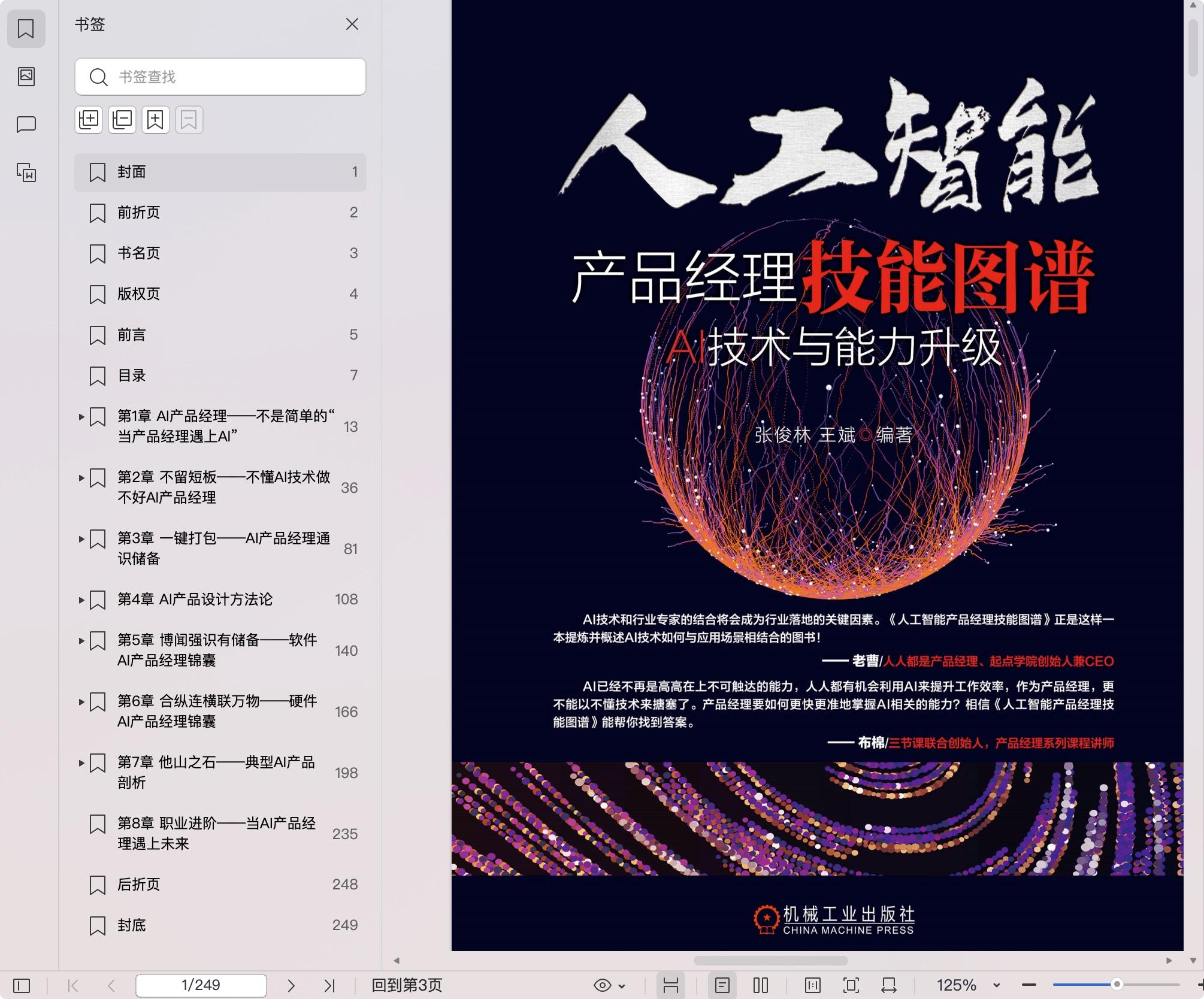Expand the 第4章 AI产品设计方法论 bookmark
Screen dimensions: 1204x999
[x=81, y=600]
